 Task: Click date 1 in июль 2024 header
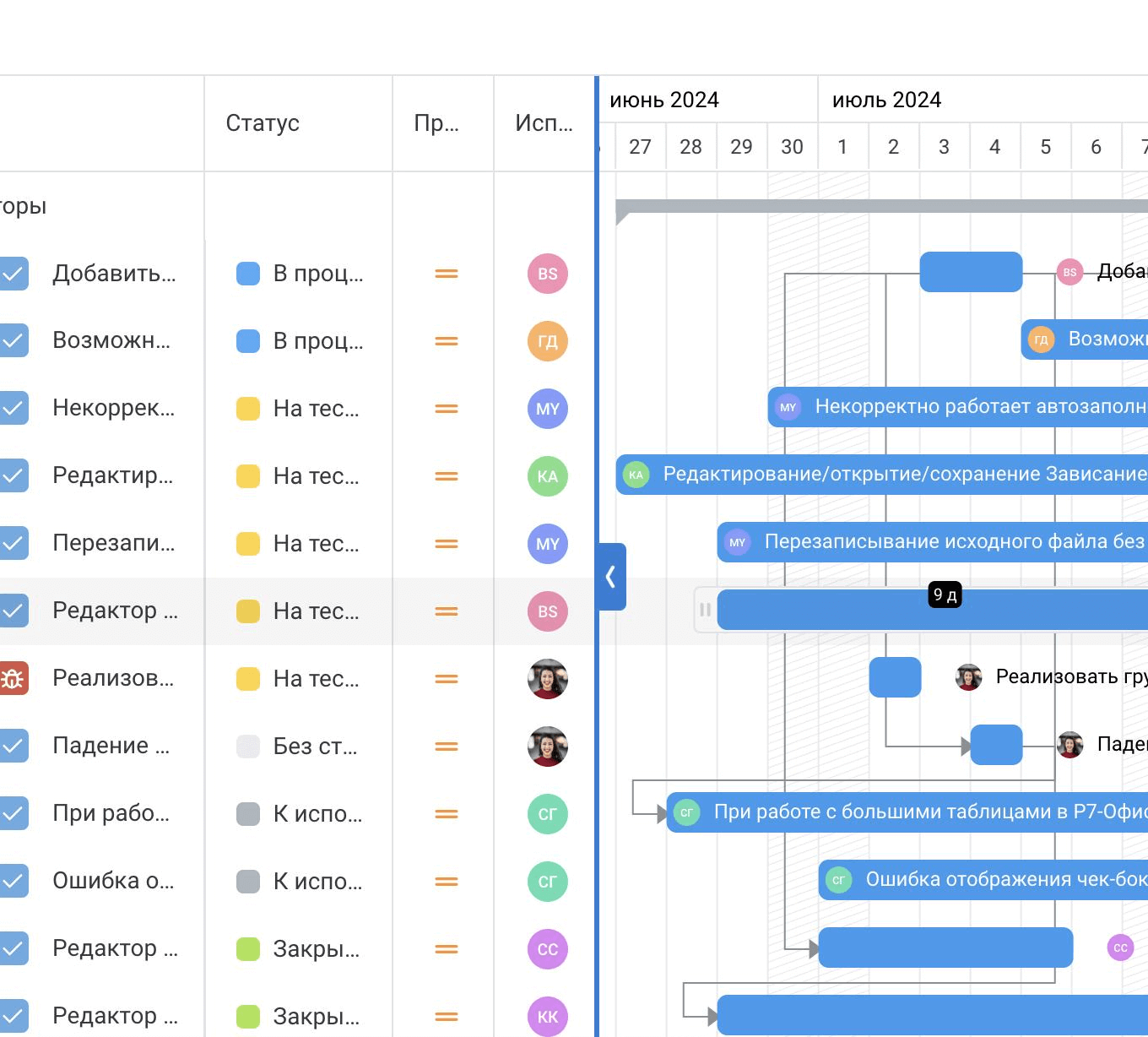tap(842, 147)
